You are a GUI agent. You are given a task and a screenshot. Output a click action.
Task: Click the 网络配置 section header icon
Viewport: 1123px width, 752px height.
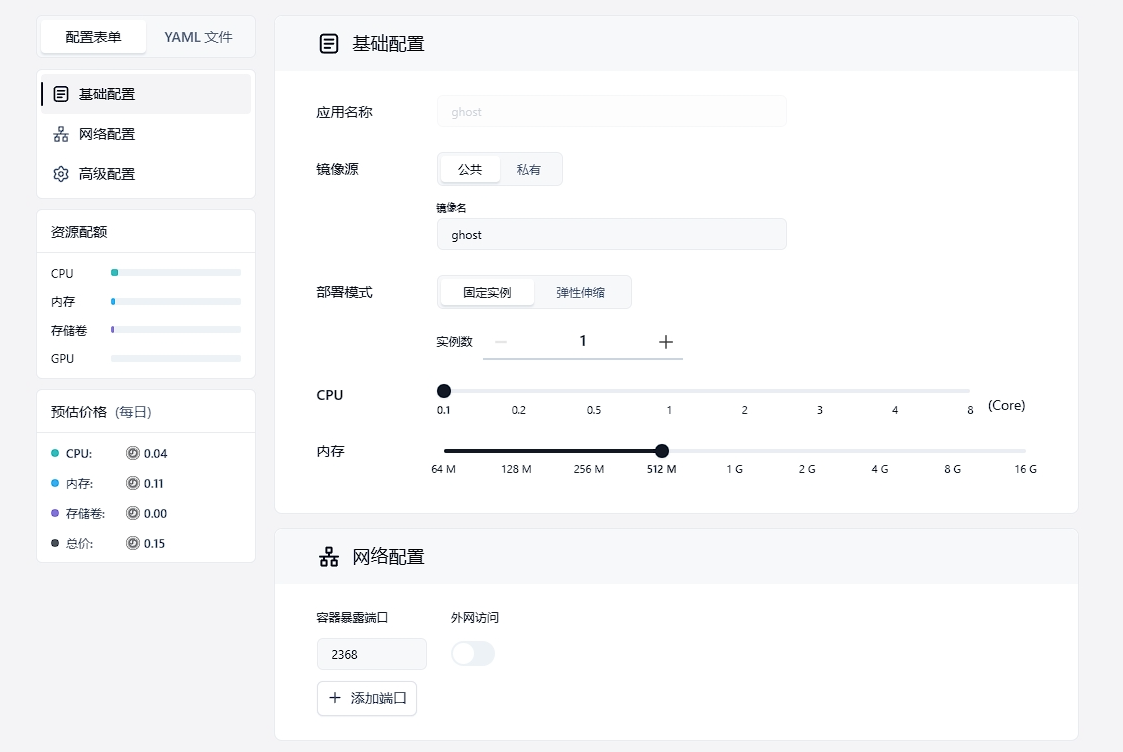329,557
